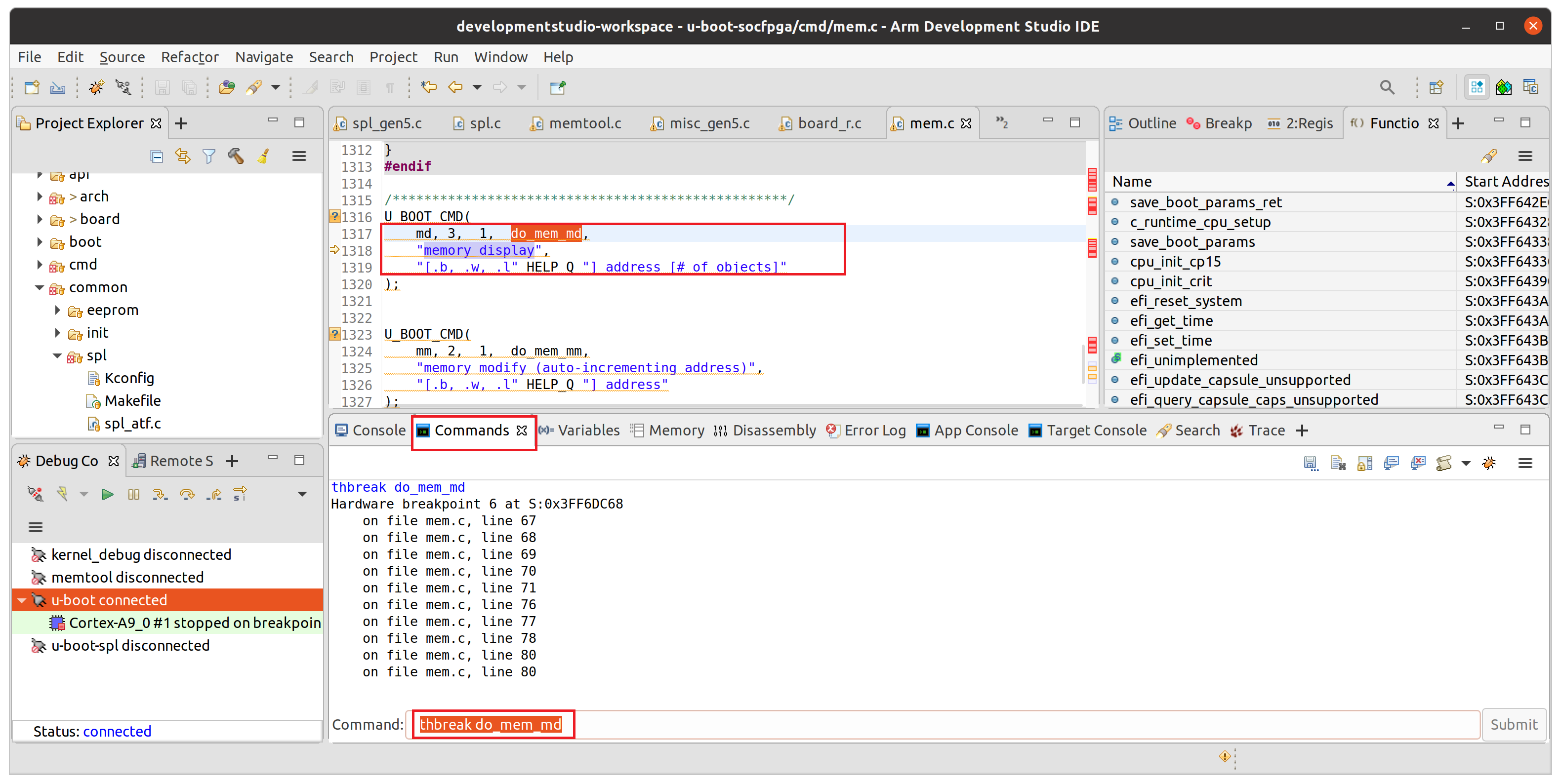Click the search pen icon in Functions view

coord(1489,156)
